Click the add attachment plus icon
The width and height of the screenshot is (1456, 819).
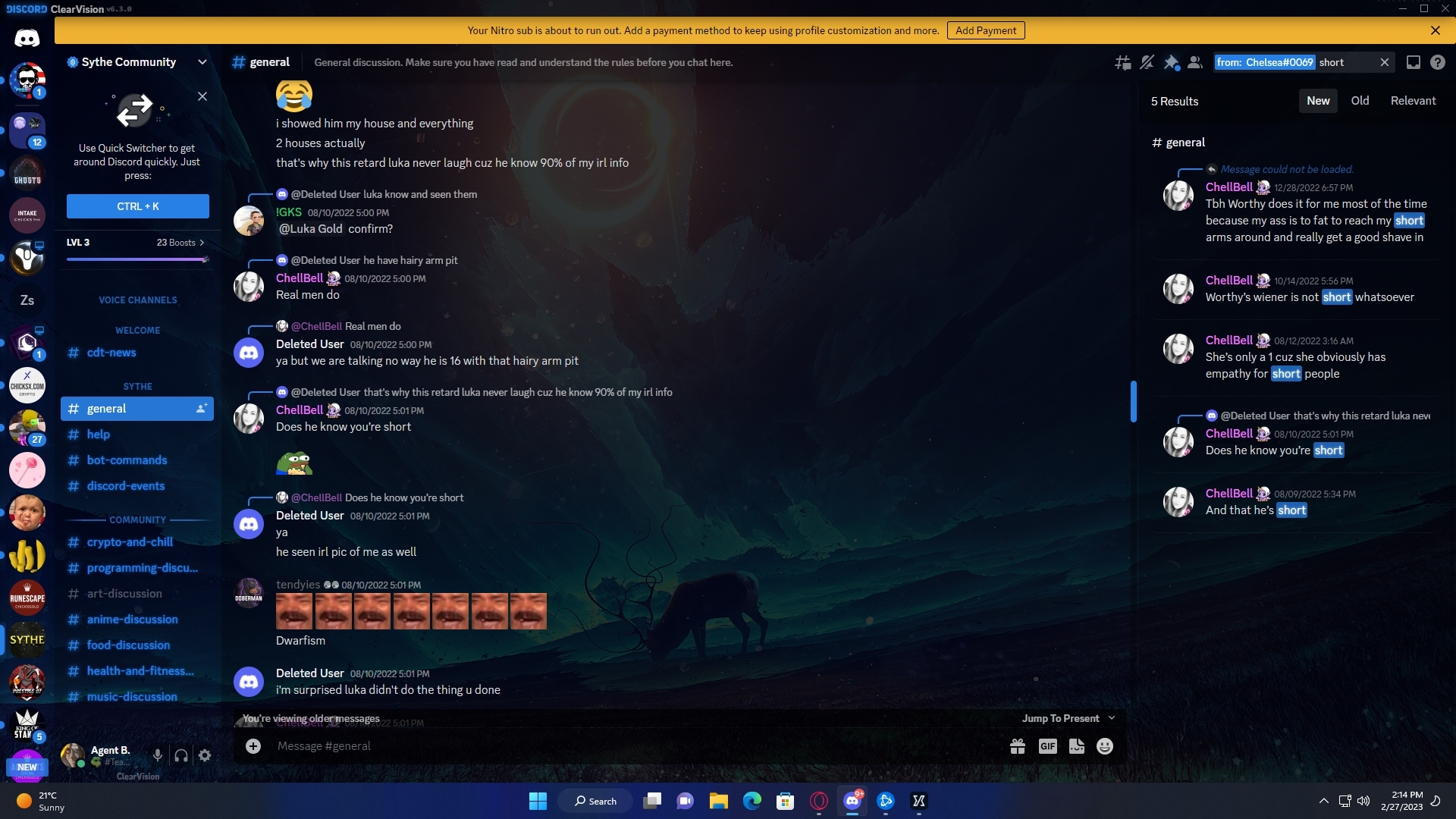click(253, 747)
